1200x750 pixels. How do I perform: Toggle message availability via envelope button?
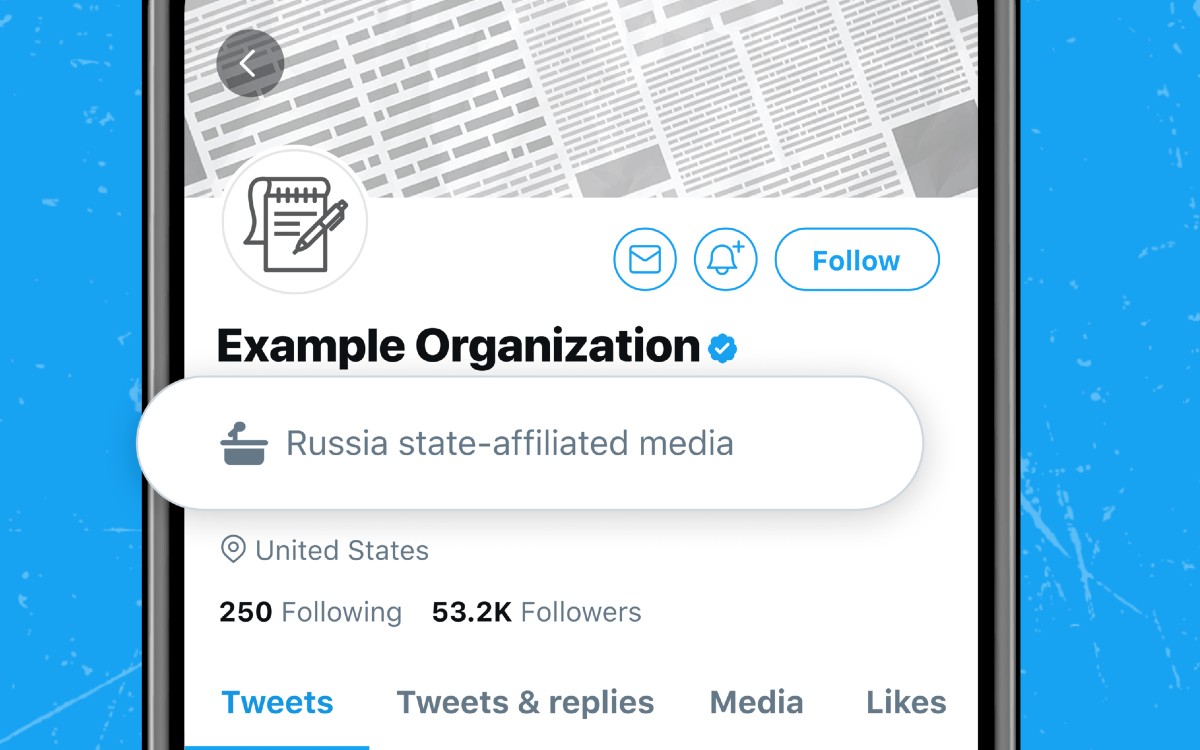pos(645,259)
